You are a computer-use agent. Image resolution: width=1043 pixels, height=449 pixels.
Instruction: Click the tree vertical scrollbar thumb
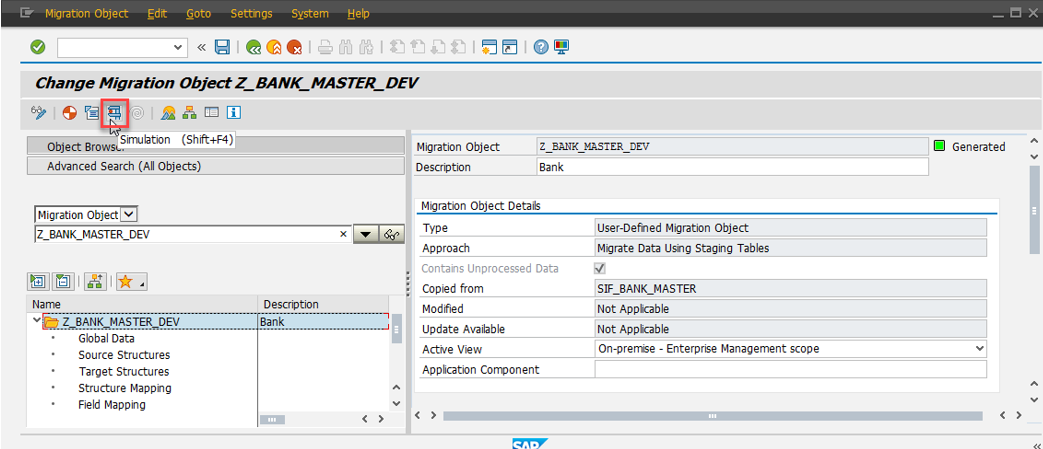[396, 329]
